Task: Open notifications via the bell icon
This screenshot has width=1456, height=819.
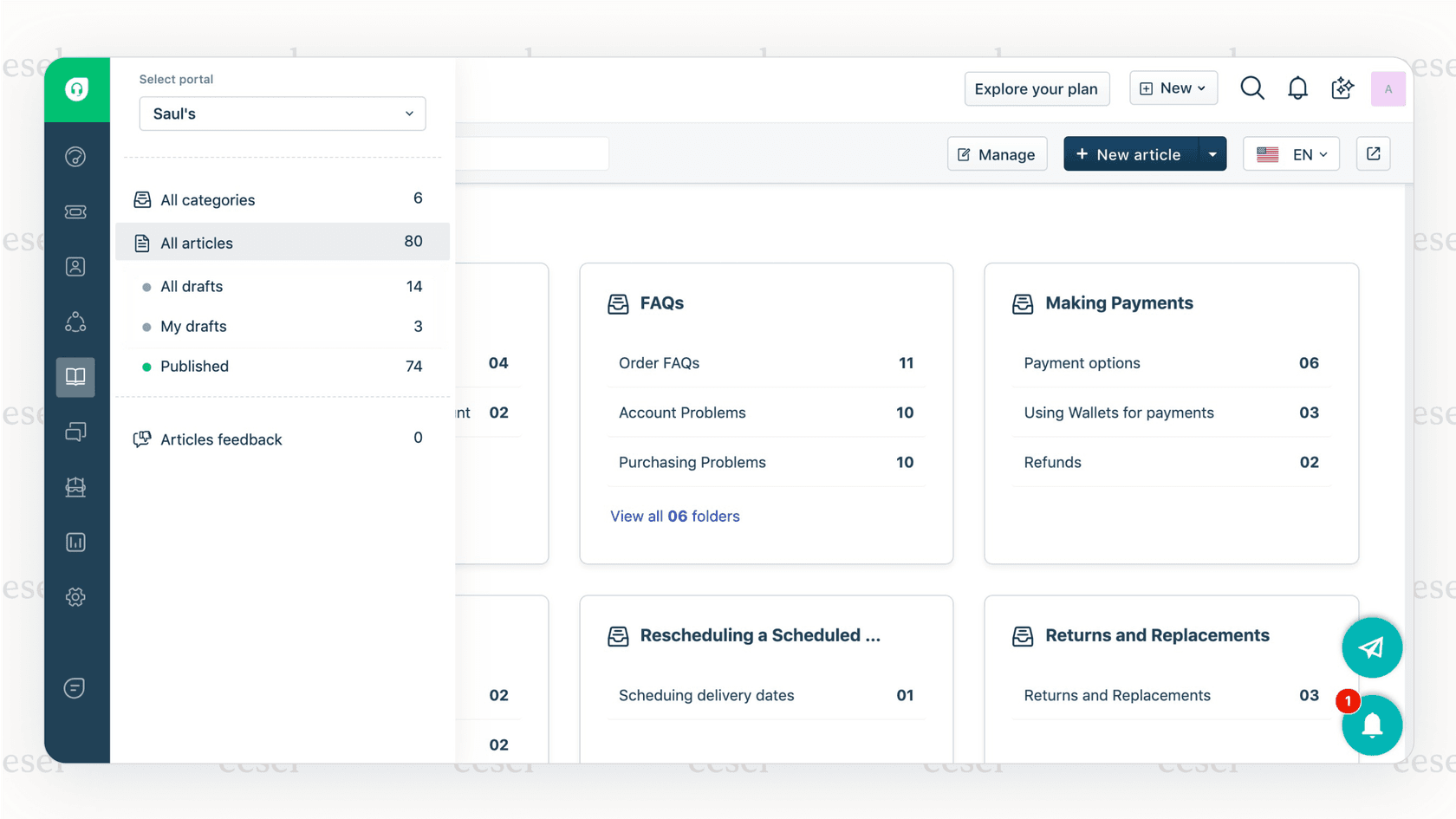Action: coord(1297,88)
